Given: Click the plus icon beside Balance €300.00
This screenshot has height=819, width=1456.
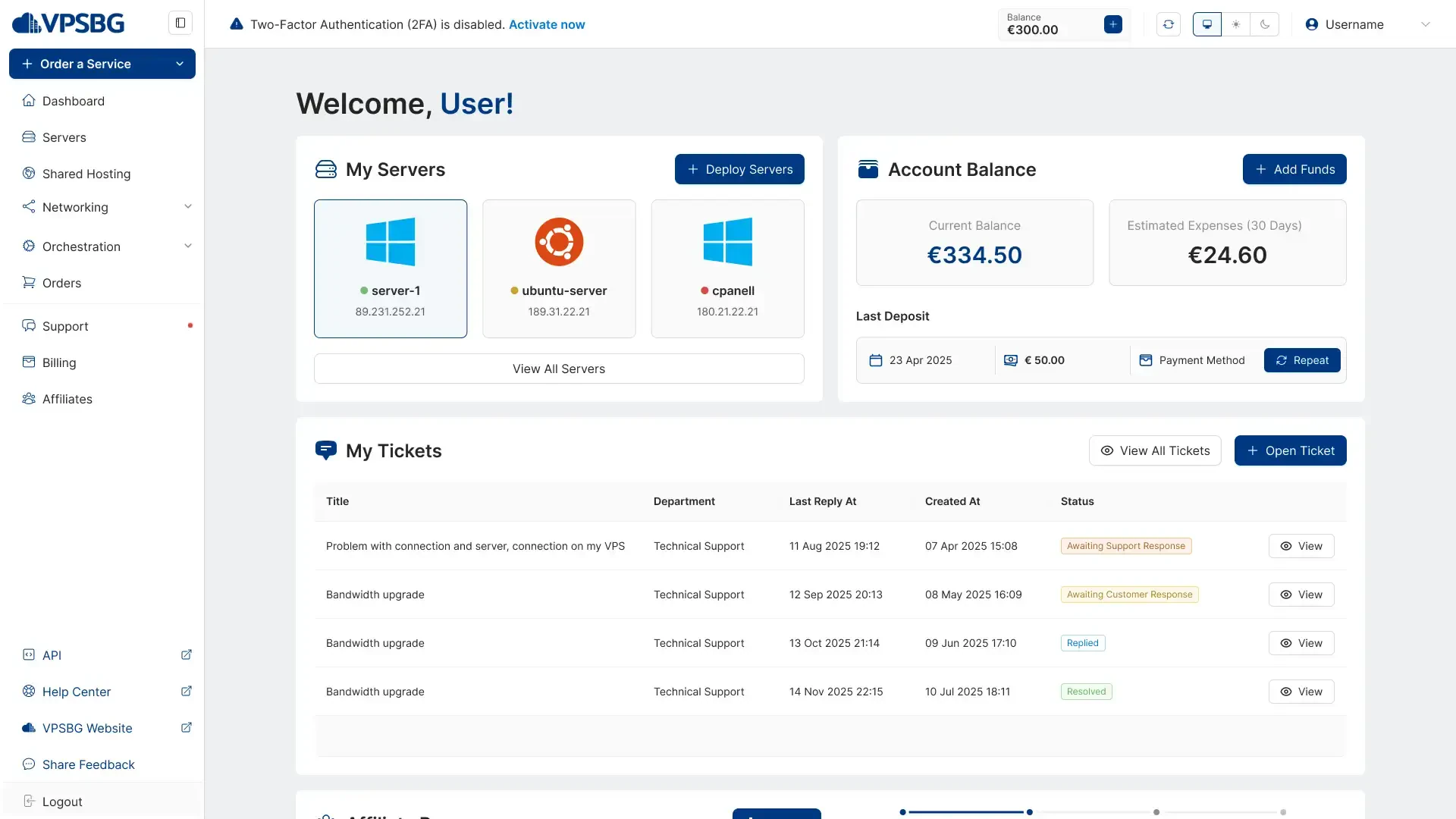Looking at the screenshot, I should point(1112,24).
